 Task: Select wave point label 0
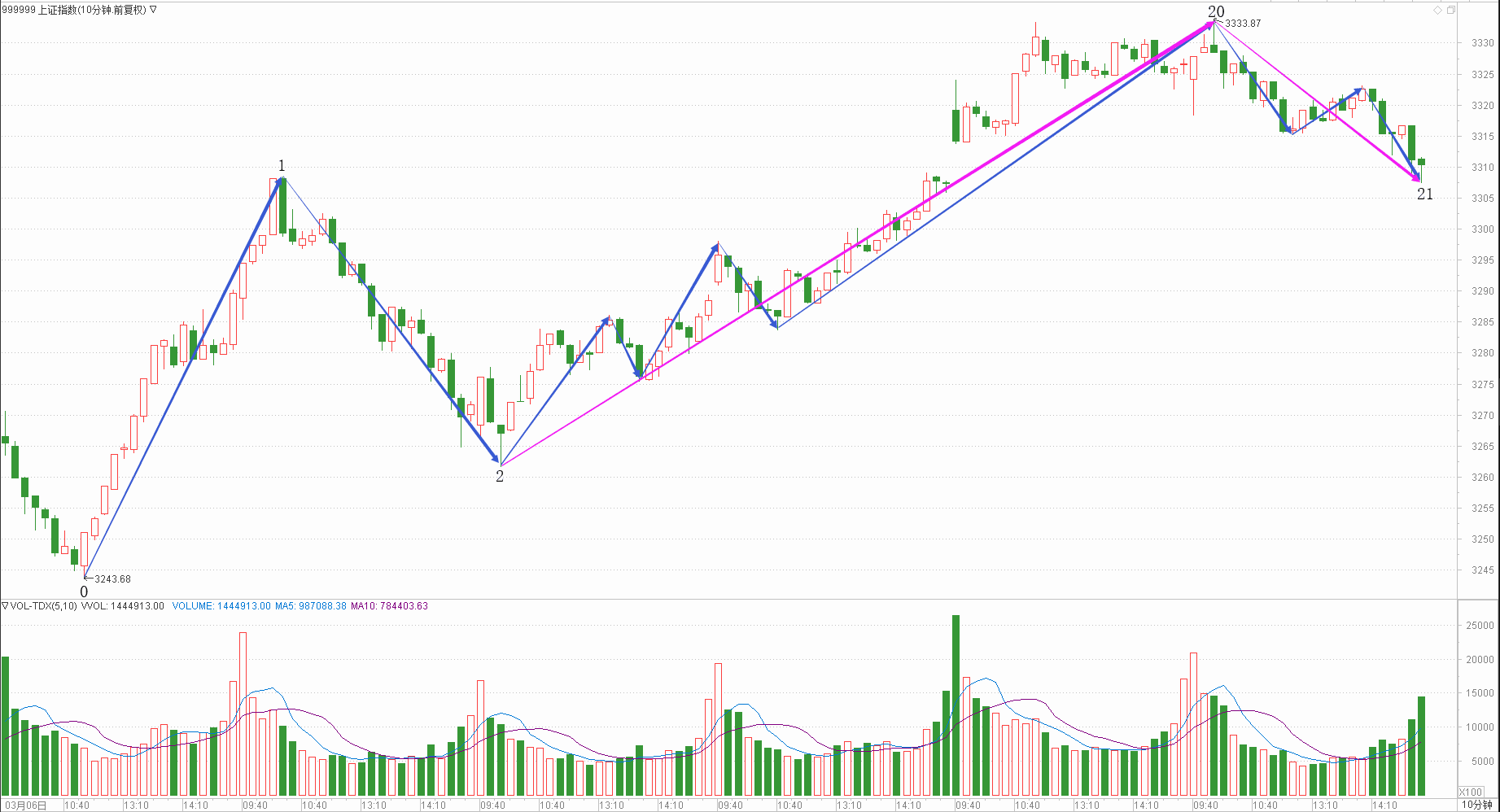(84, 592)
